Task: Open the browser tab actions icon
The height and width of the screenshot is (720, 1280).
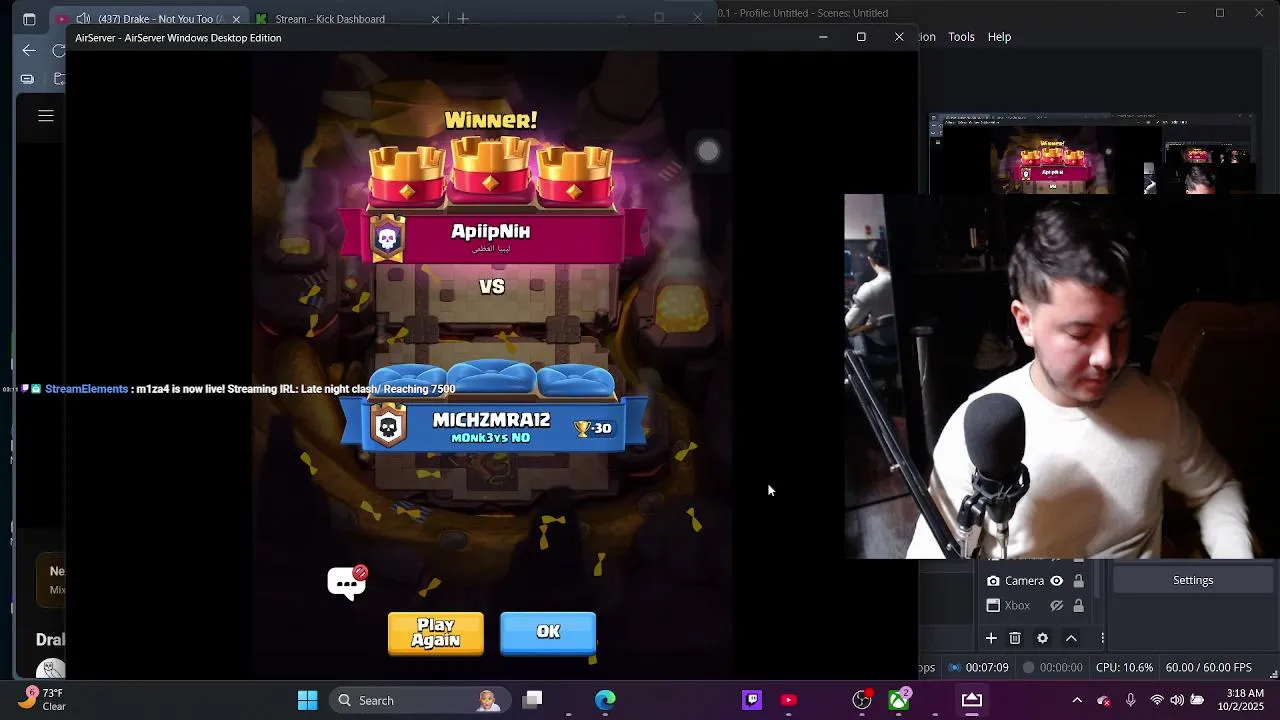Action: [28, 19]
